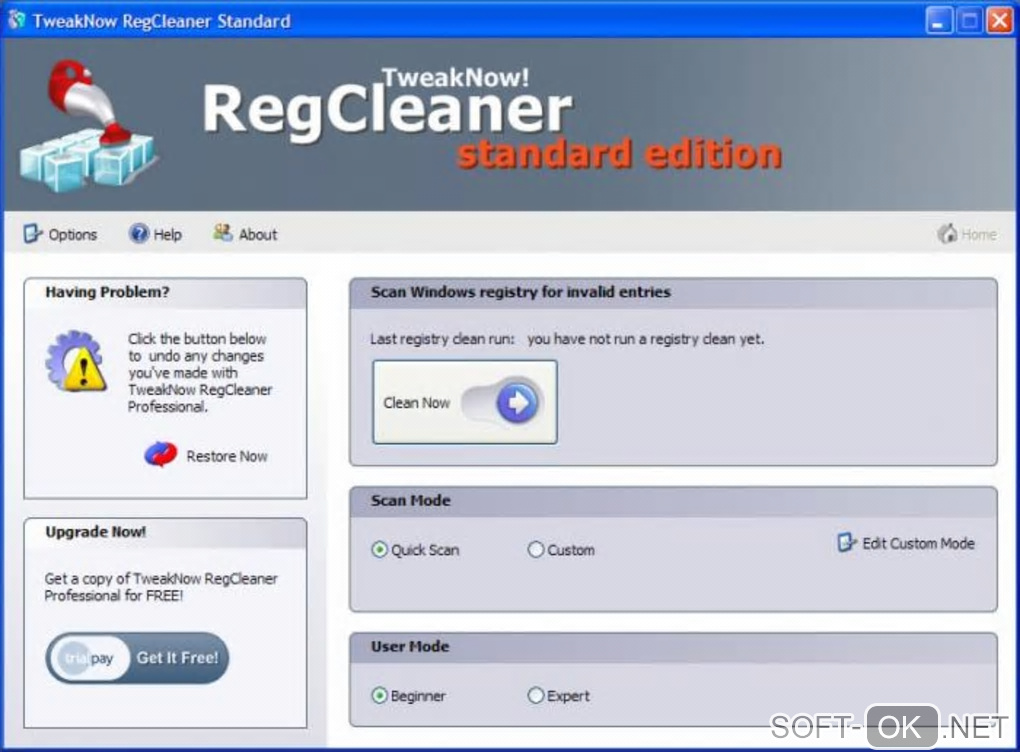The image size is (1020, 752).
Task: Start cleaning with the Clean Now button
Action: (465, 403)
